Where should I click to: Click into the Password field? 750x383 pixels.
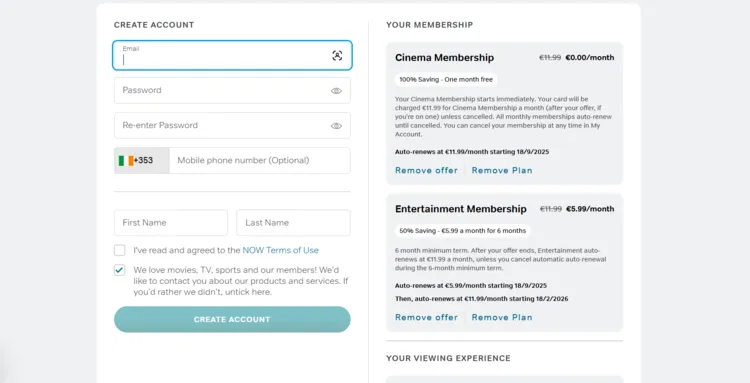coord(232,90)
